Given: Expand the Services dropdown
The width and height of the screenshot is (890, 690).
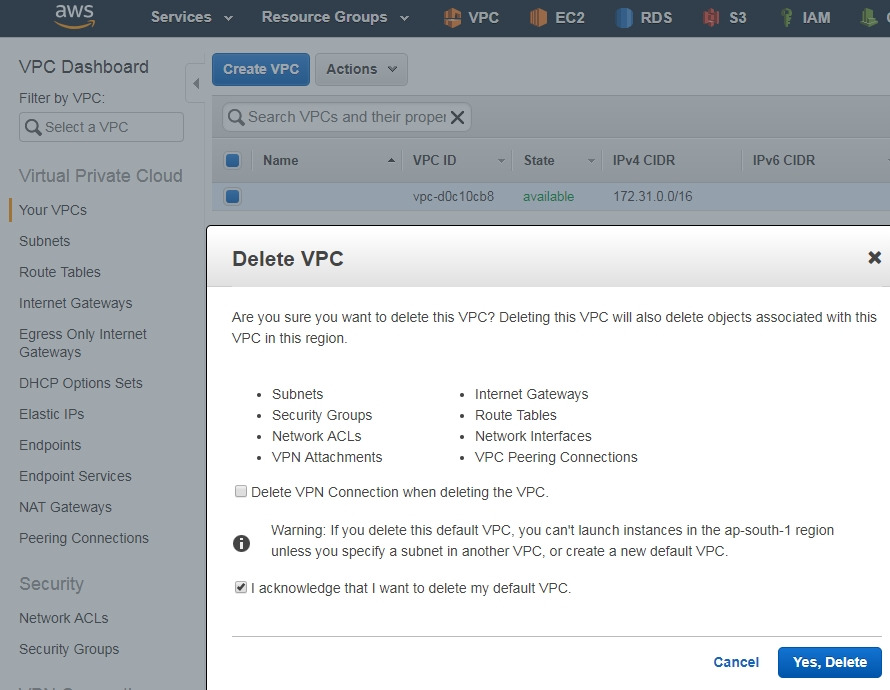Looking at the screenshot, I should click(x=191, y=17).
